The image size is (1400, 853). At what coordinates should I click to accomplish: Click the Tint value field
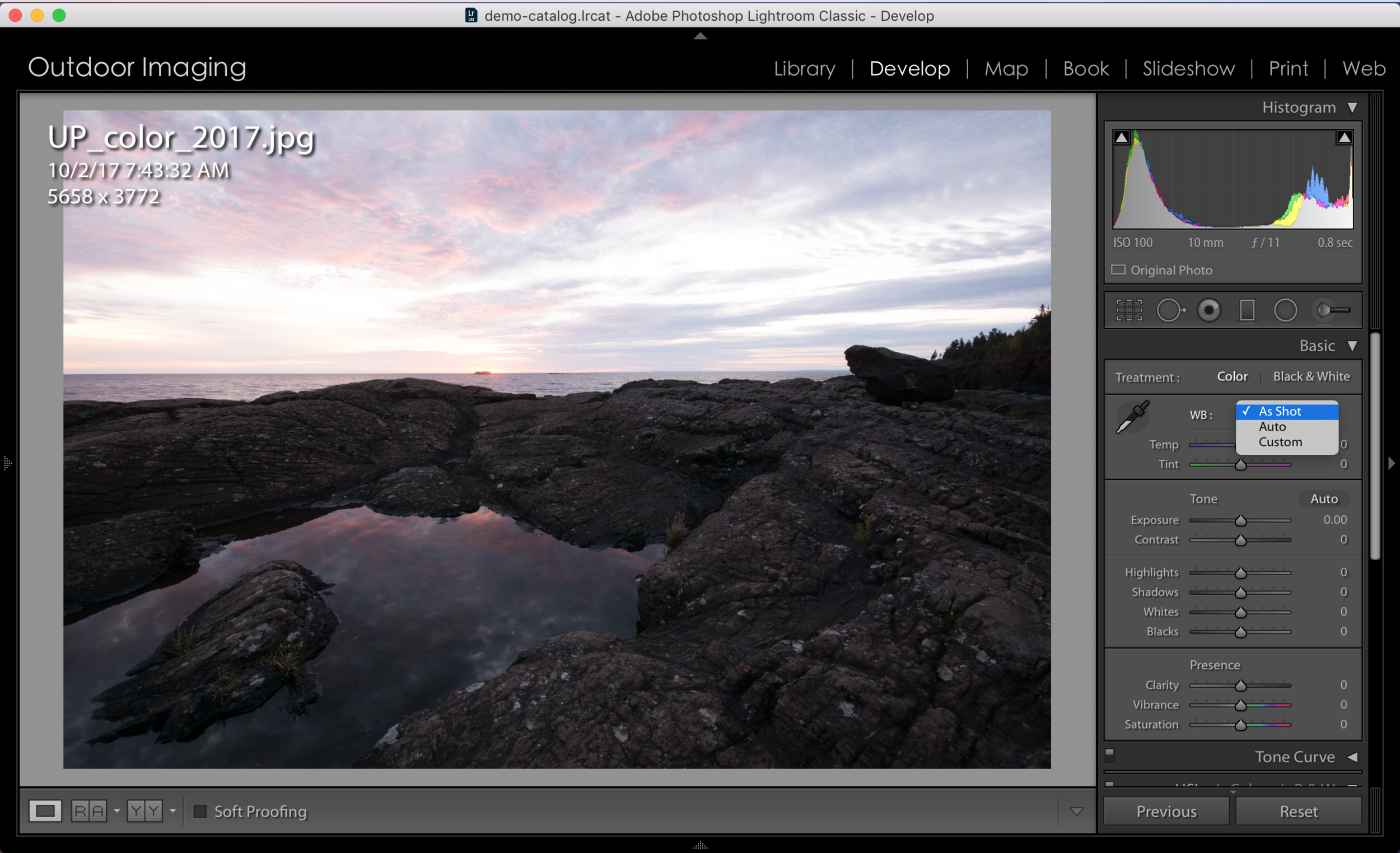click(1343, 464)
